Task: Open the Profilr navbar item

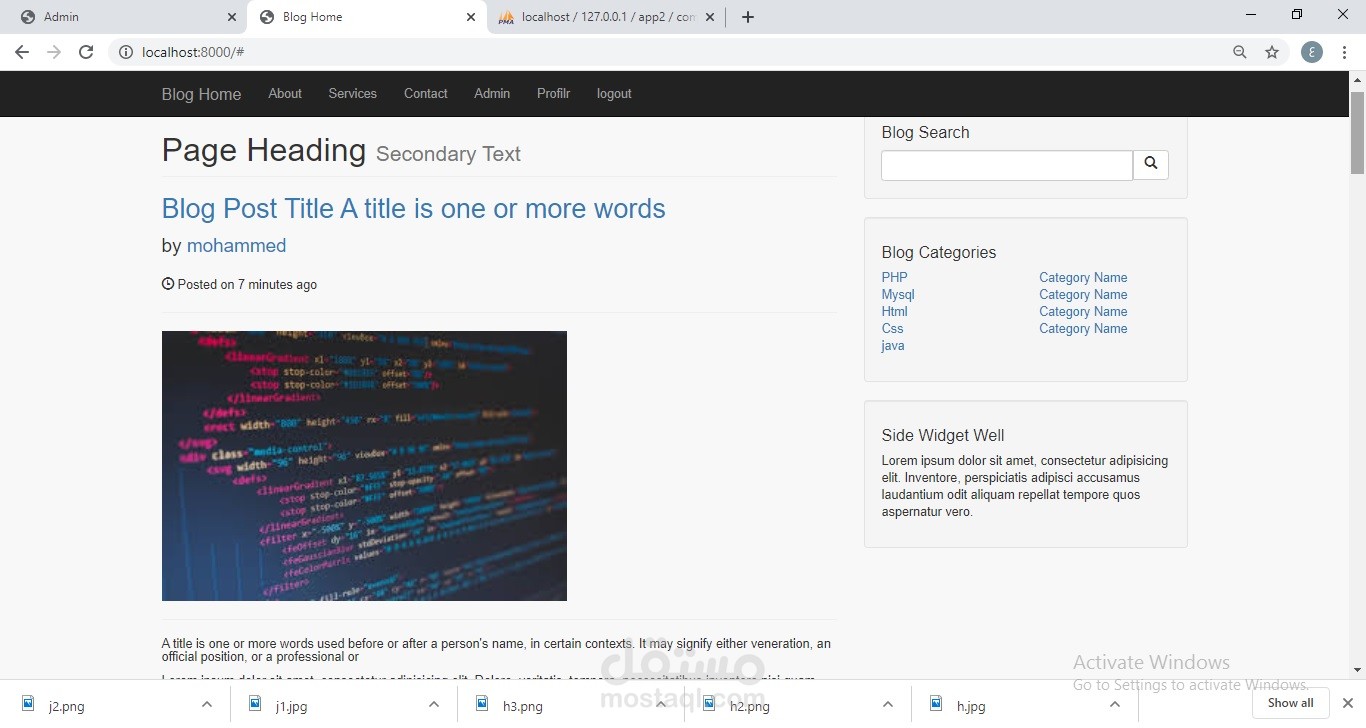Action: click(553, 93)
